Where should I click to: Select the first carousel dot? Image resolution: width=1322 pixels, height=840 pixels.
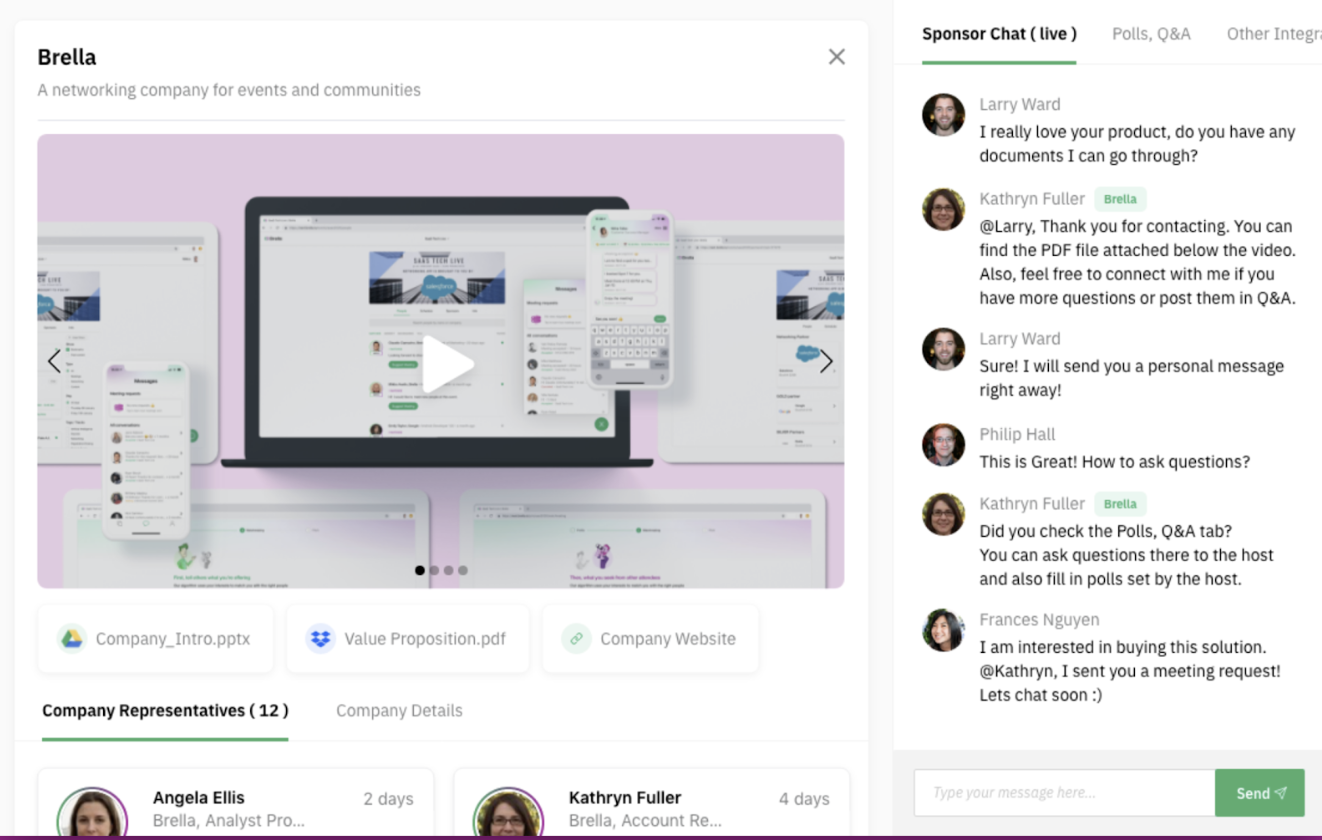420,570
